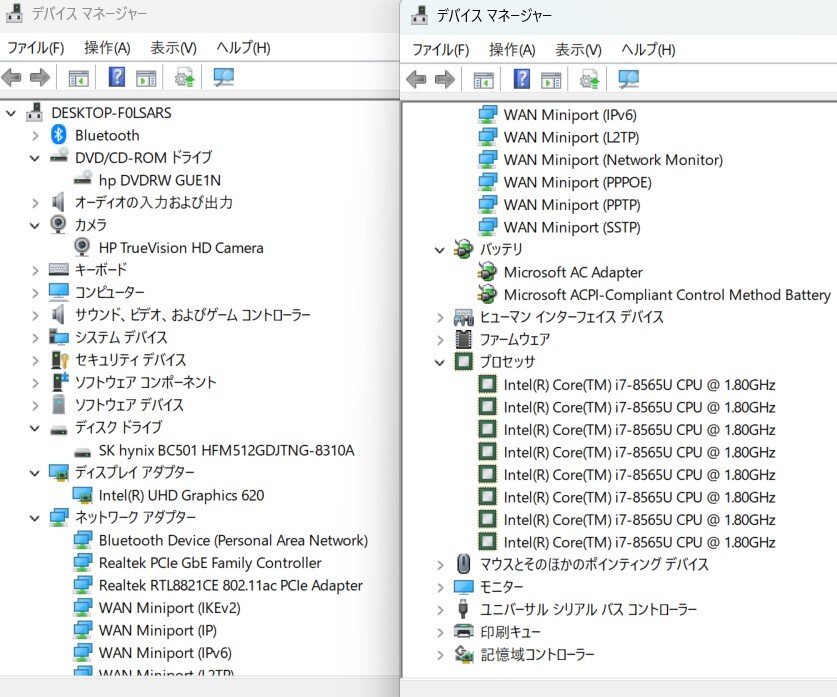Collapse the DESKTOP-F0LSARS root node
837x697 pixels.
tap(11, 113)
